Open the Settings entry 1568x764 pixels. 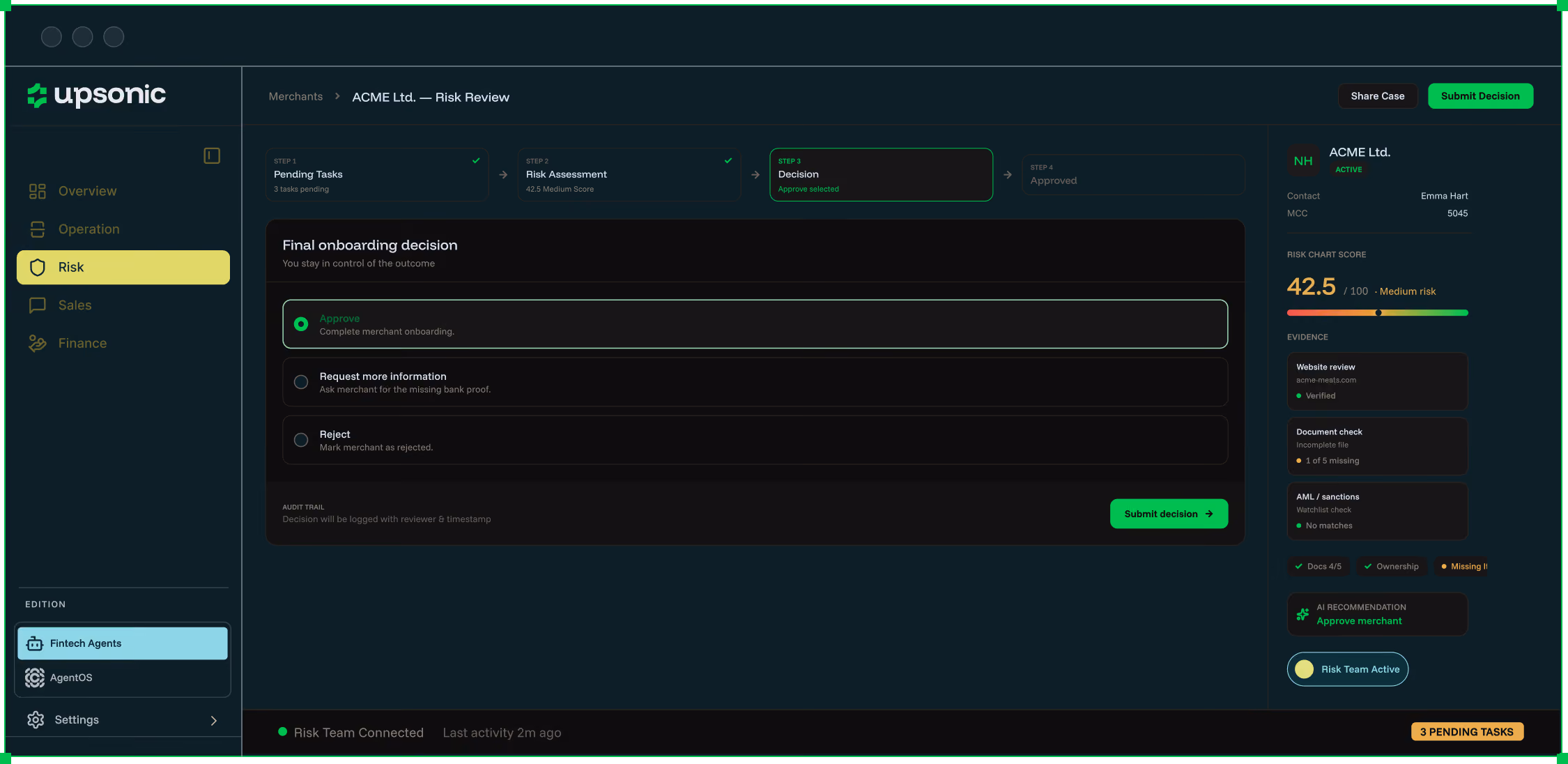pyautogui.click(x=123, y=719)
